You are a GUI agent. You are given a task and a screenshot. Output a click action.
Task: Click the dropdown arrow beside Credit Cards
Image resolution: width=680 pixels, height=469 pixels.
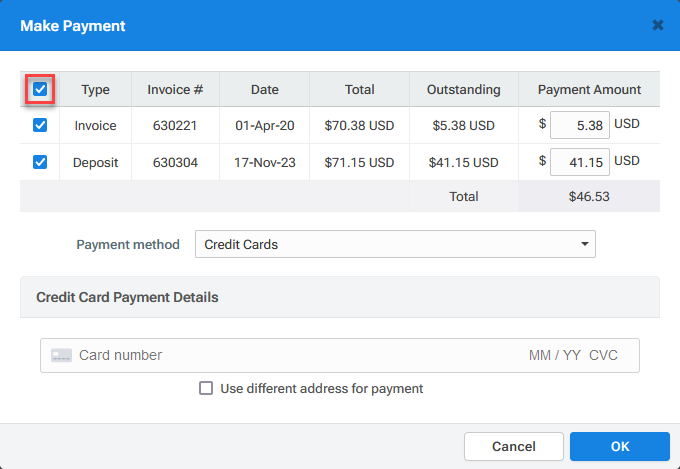pyautogui.click(x=584, y=244)
